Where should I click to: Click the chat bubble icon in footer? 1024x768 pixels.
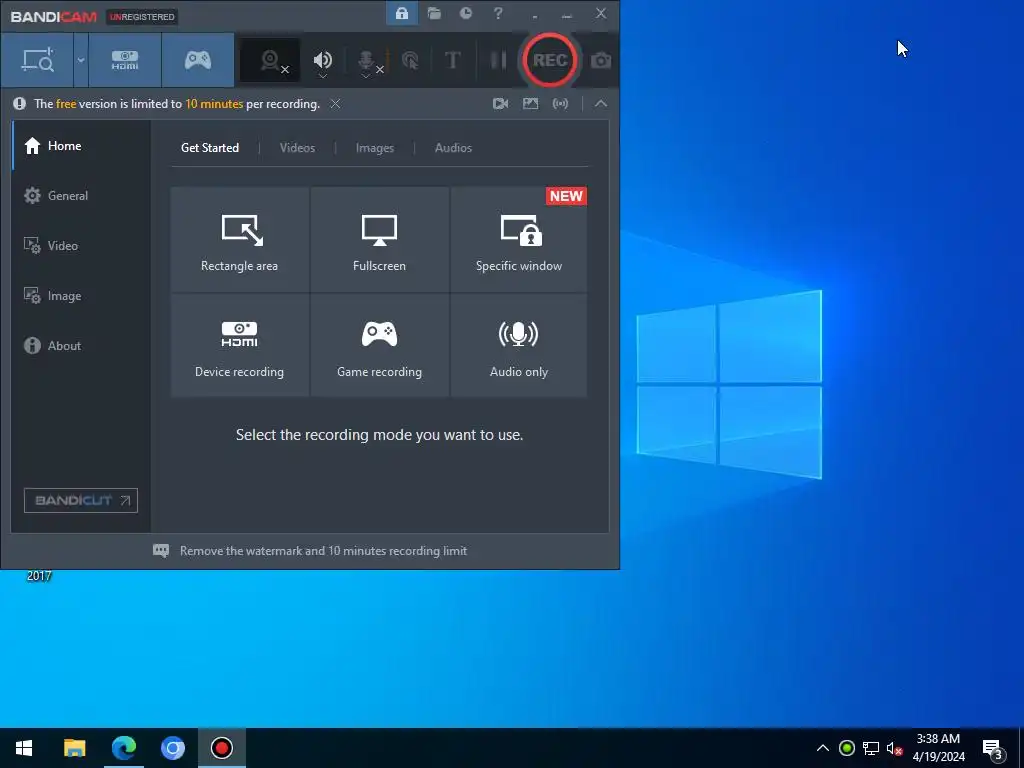click(161, 551)
